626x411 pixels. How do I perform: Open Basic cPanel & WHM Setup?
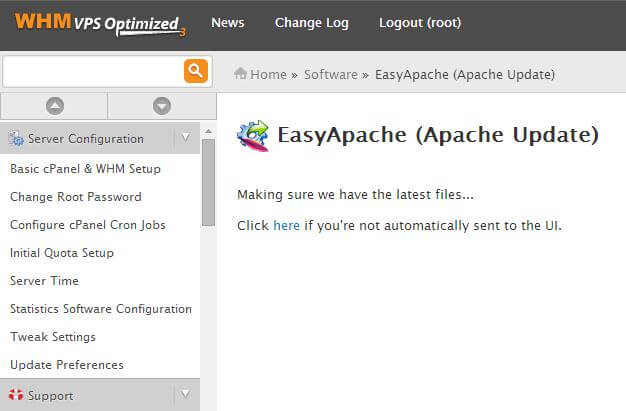[85, 169]
